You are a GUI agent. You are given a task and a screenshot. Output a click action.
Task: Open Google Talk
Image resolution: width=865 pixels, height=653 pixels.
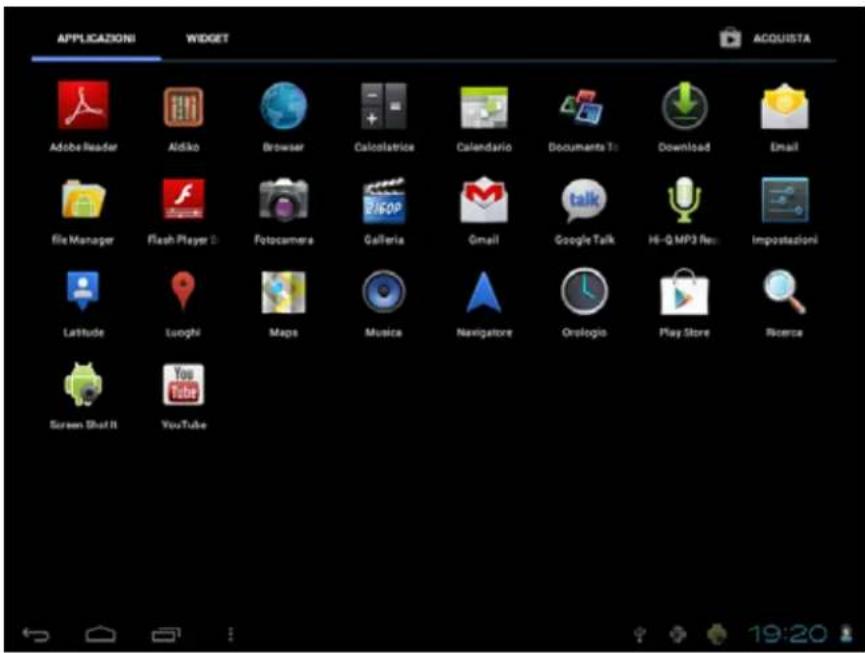(584, 200)
